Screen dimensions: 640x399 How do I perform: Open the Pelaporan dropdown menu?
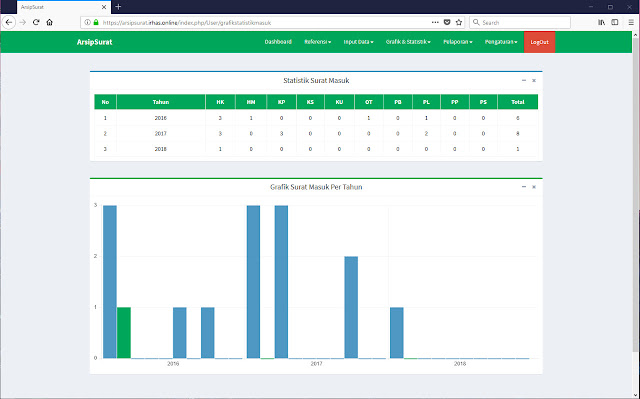458,42
